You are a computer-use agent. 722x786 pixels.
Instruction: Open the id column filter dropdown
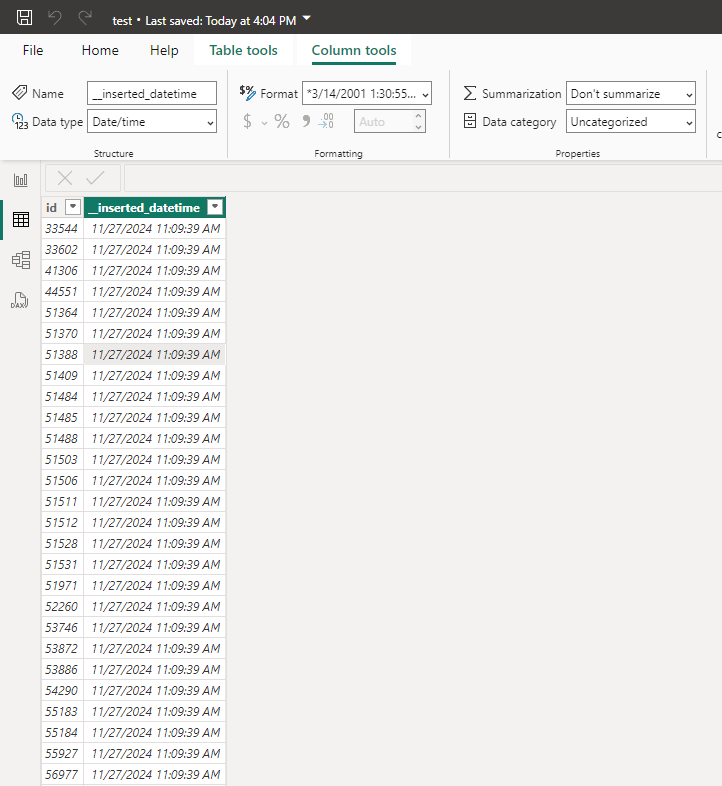(x=73, y=207)
